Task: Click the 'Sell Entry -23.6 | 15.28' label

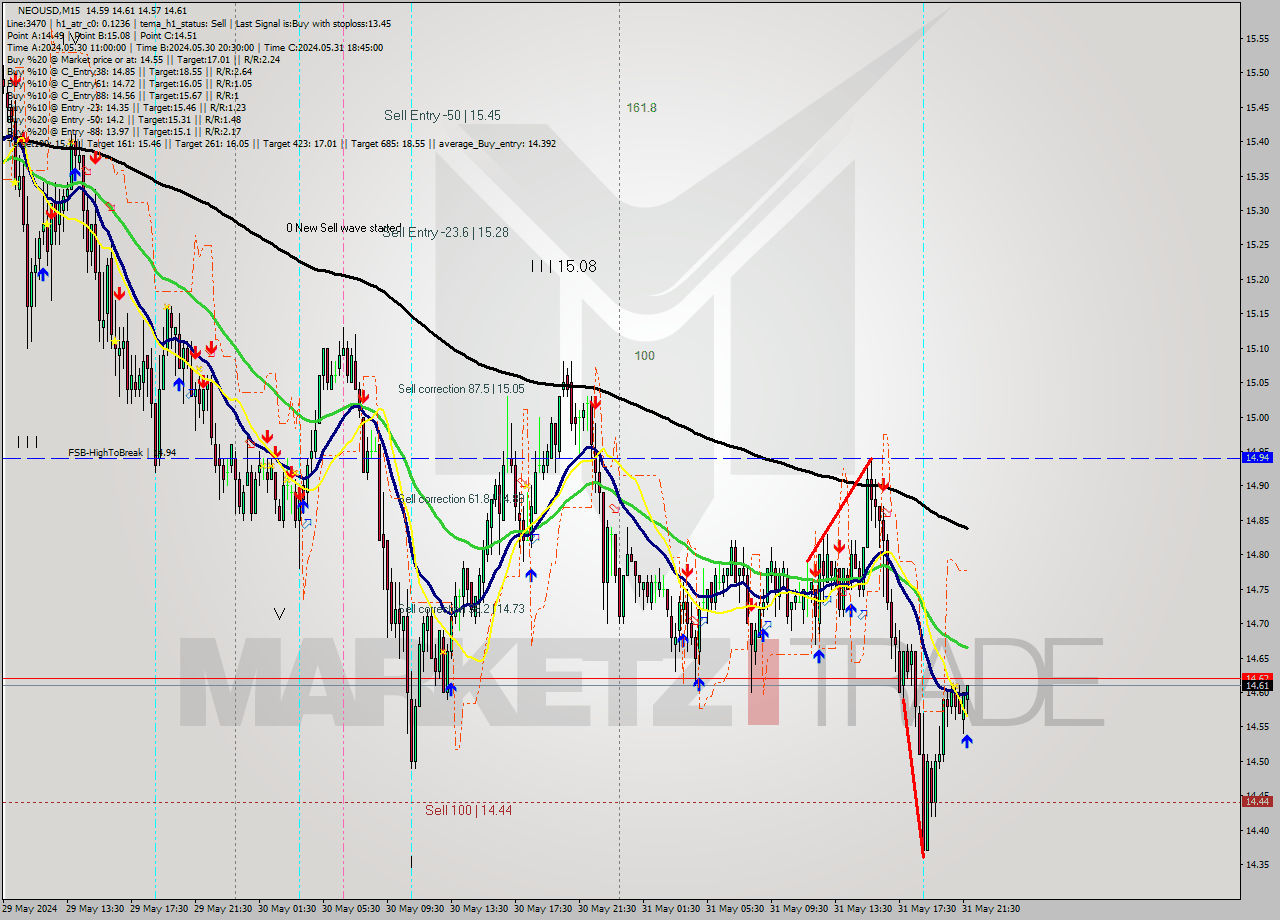Action: (446, 232)
